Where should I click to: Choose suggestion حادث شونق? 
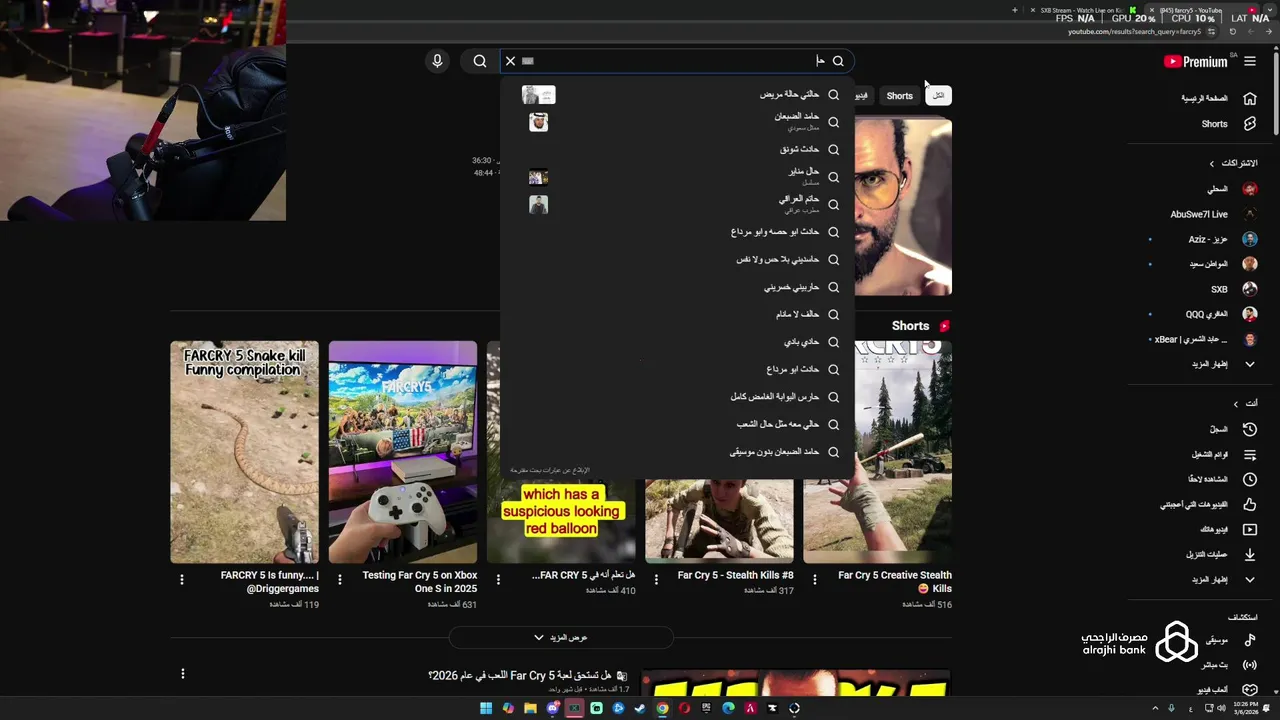678,149
